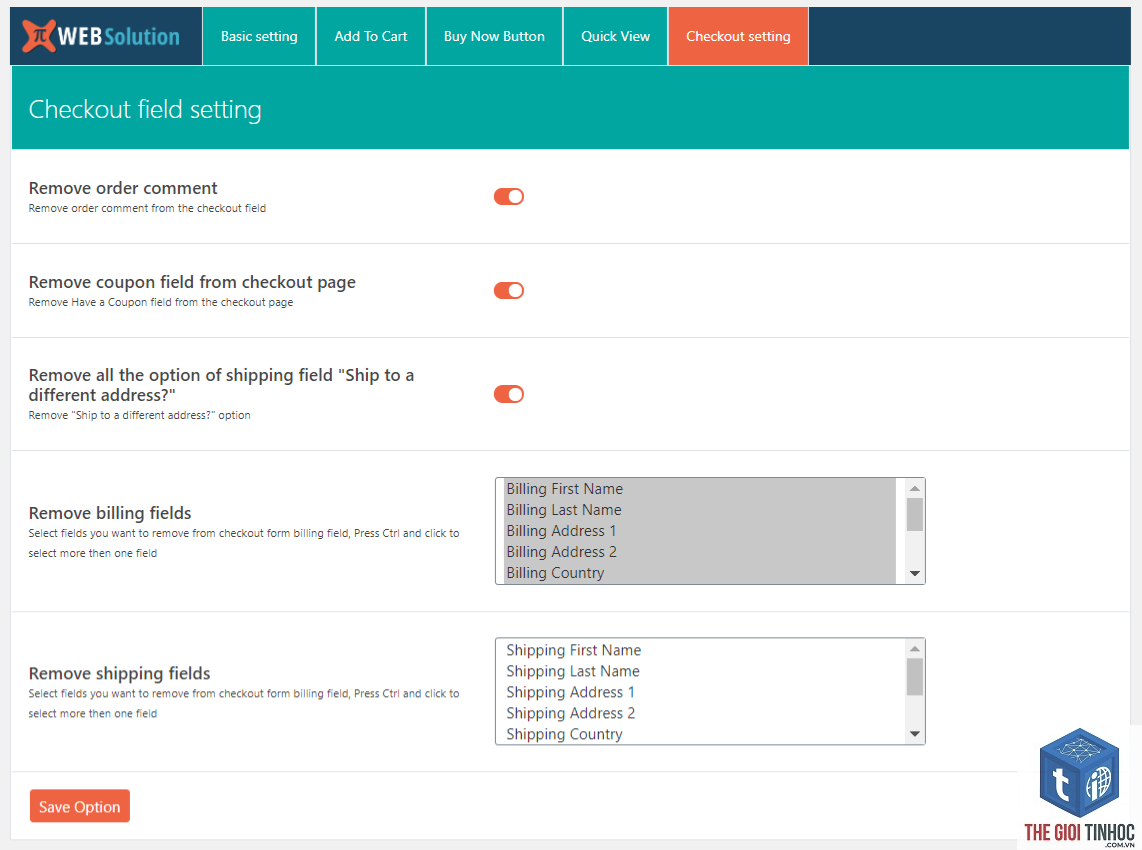Select Shipping First Name in the list
This screenshot has height=850, width=1142.
700,650
